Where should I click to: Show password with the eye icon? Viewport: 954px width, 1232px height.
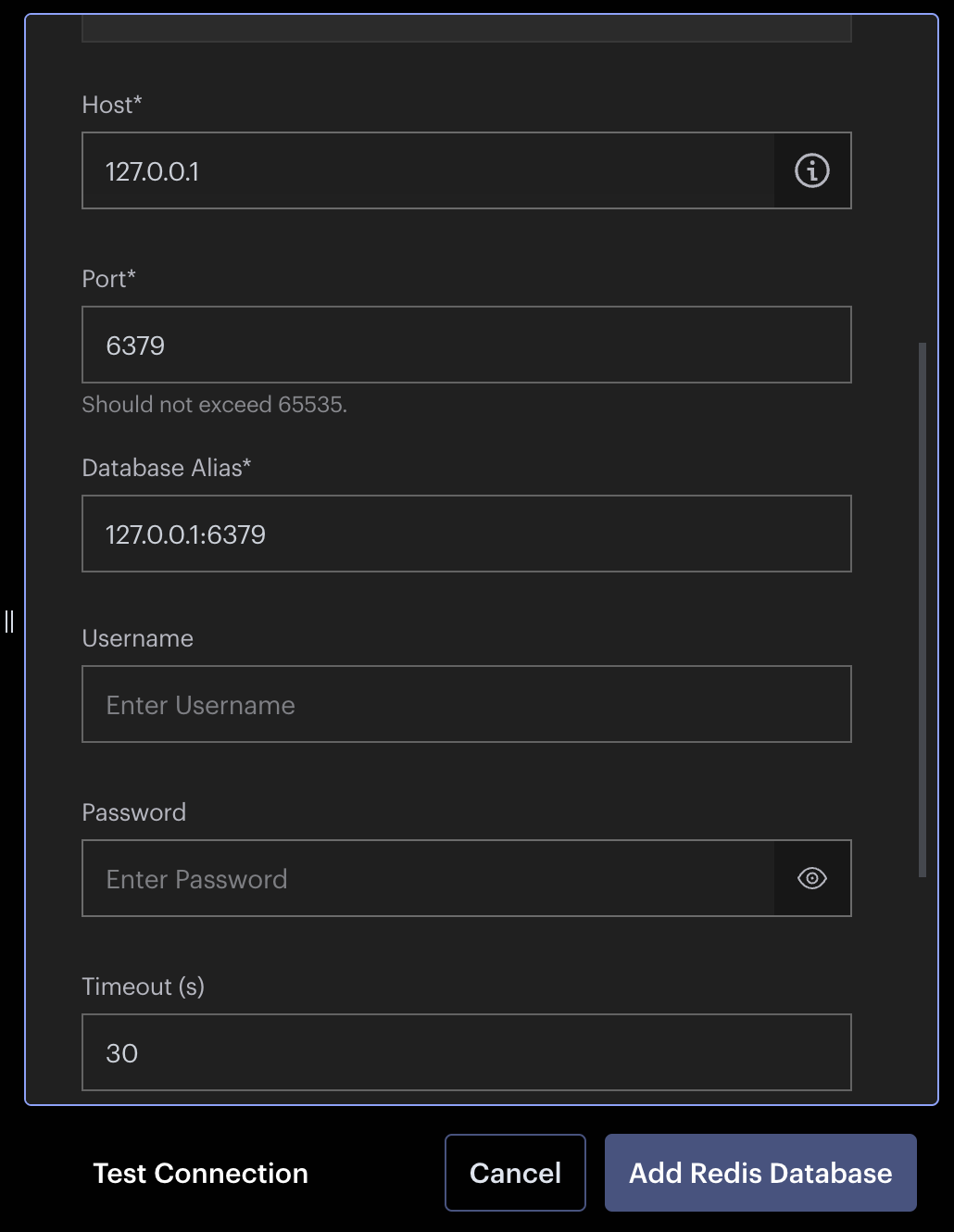tap(812, 878)
